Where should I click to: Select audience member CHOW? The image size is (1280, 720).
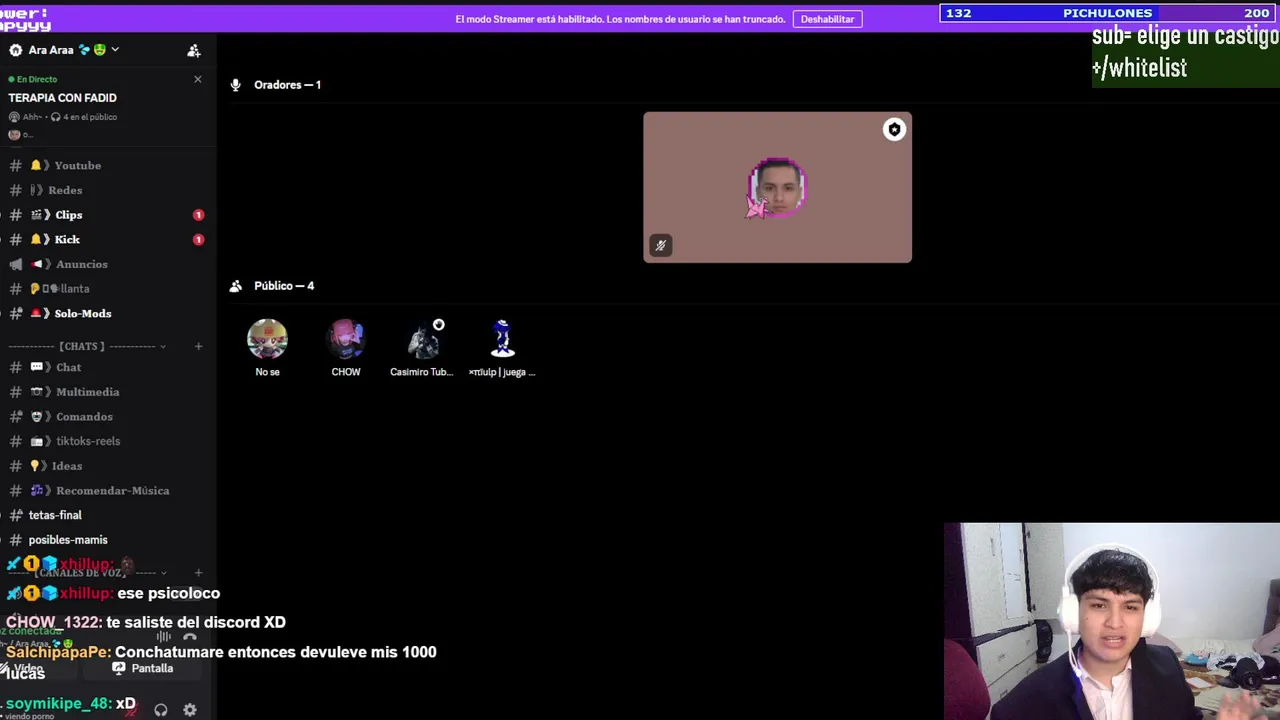[346, 348]
